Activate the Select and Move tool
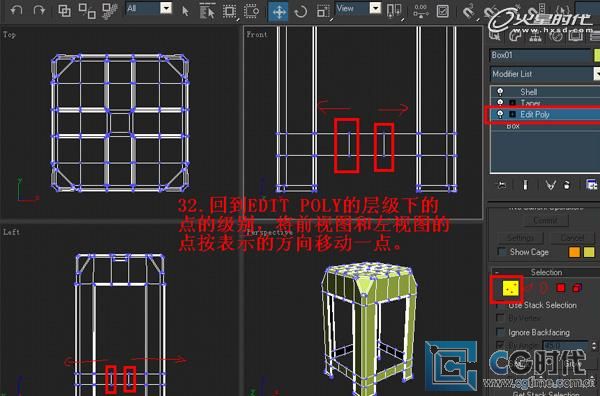 click(279, 11)
